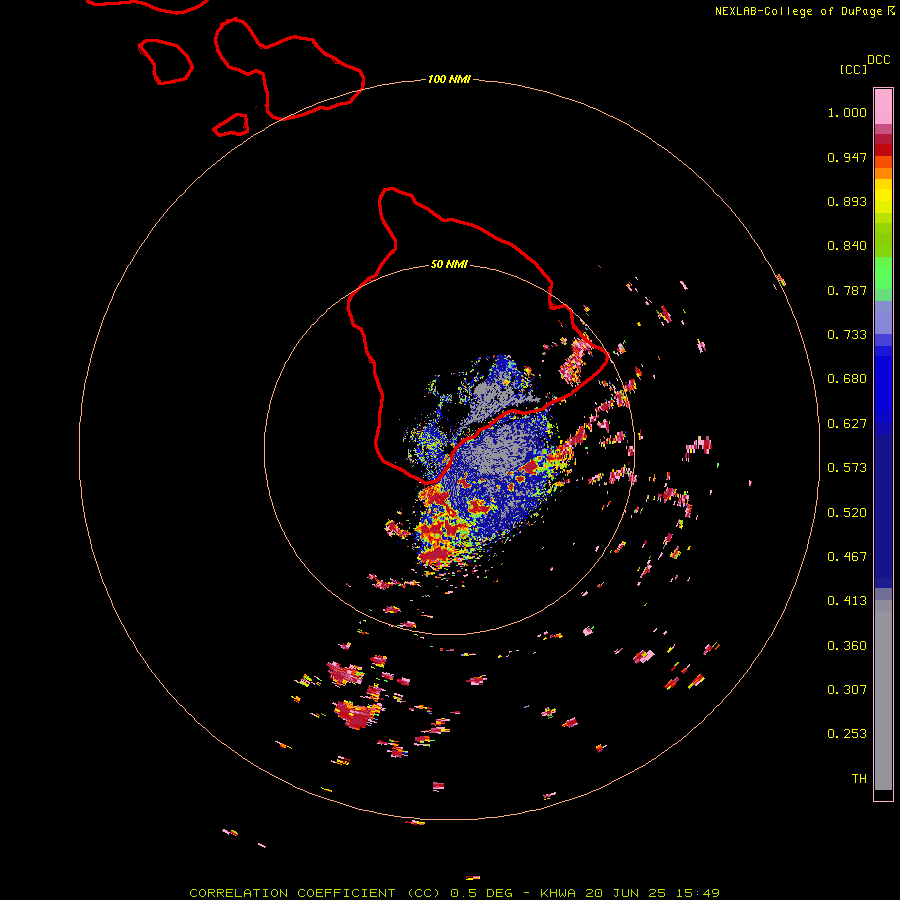Click the '0.787' scale value
900x900 pixels.
847,290
